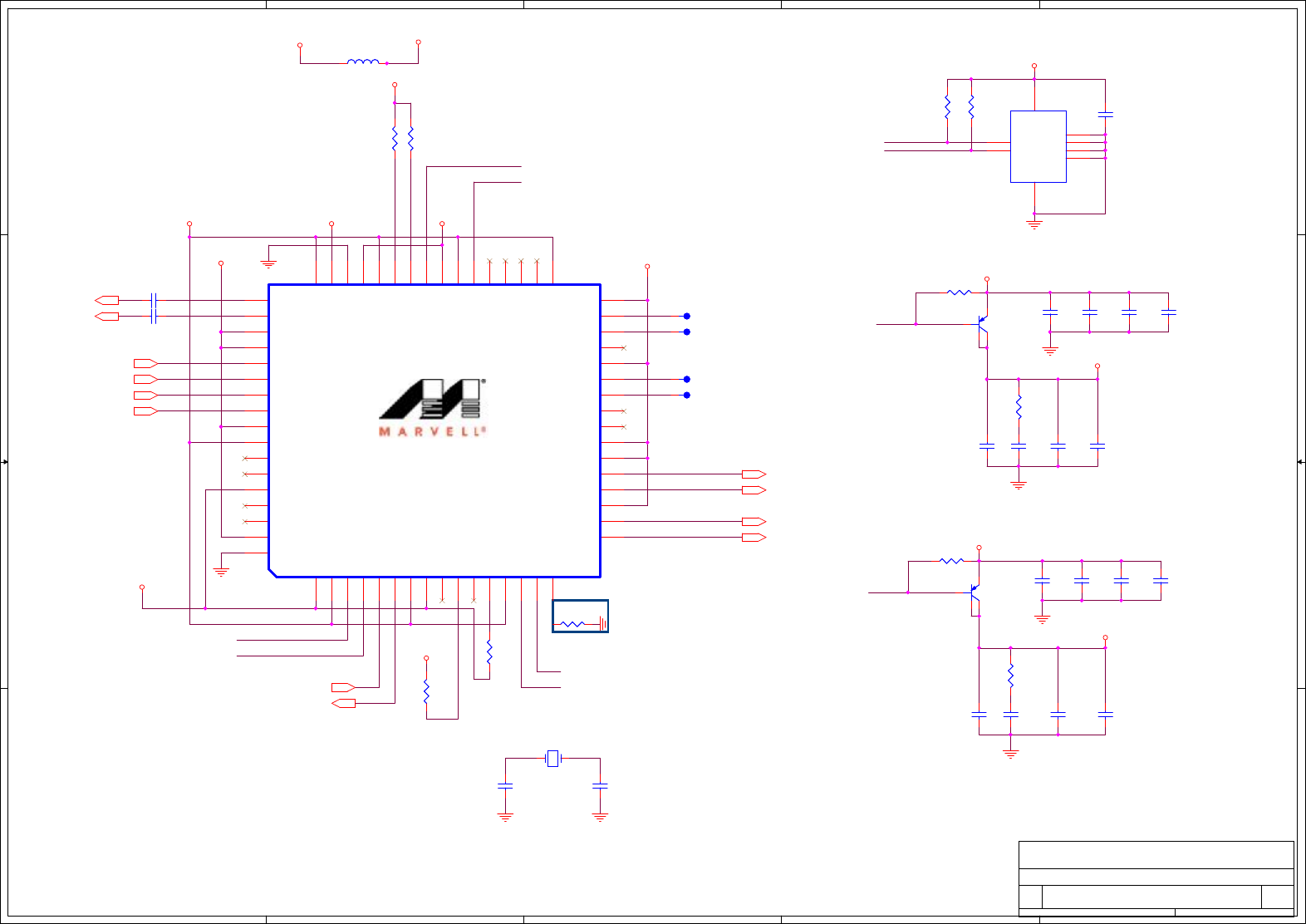Viewport: 1306px width, 924px height.
Task: Select the small IC rectangle in upper-right circuit
Action: pos(1038,146)
